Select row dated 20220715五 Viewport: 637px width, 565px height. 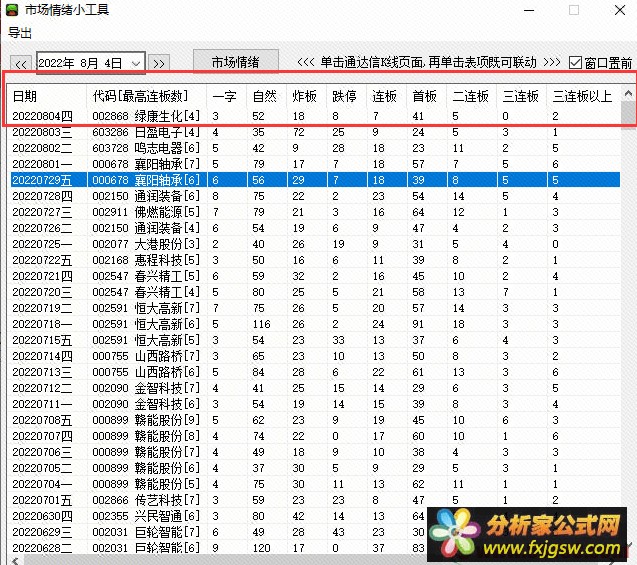tap(313, 340)
